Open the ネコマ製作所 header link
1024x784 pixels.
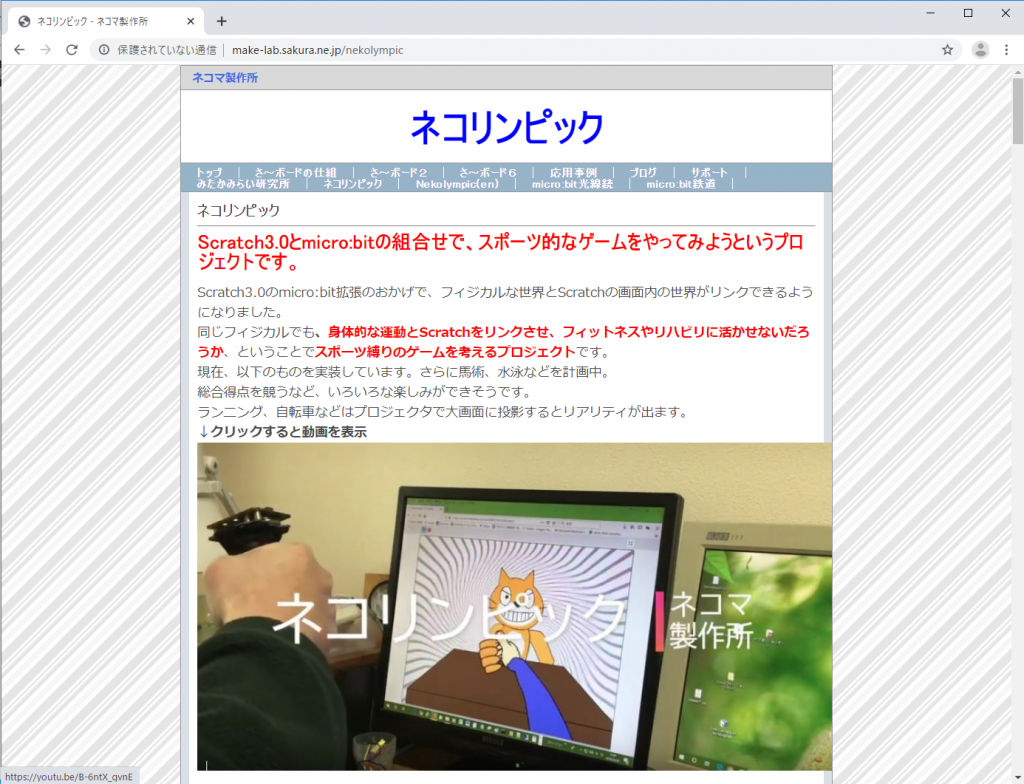225,78
